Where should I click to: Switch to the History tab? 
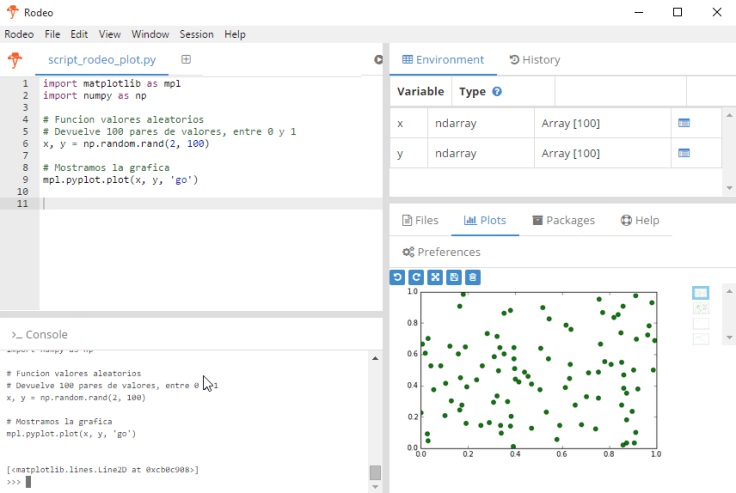point(534,60)
